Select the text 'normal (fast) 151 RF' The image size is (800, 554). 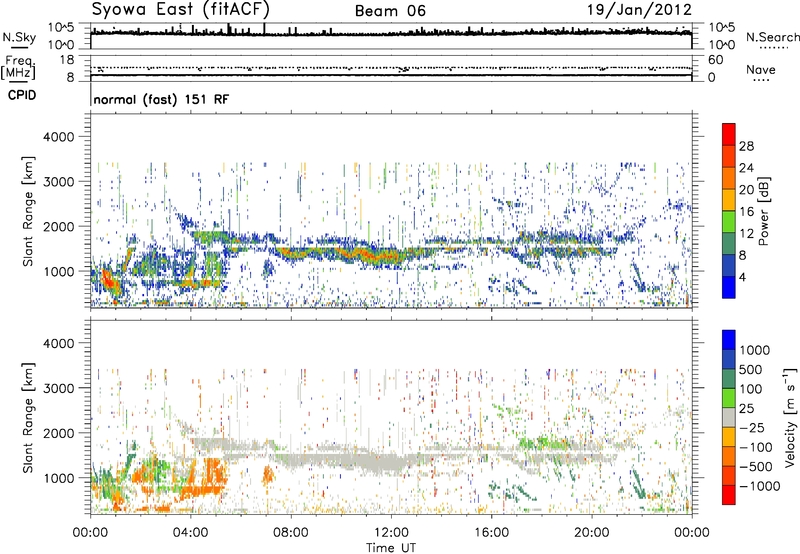click(x=161, y=99)
